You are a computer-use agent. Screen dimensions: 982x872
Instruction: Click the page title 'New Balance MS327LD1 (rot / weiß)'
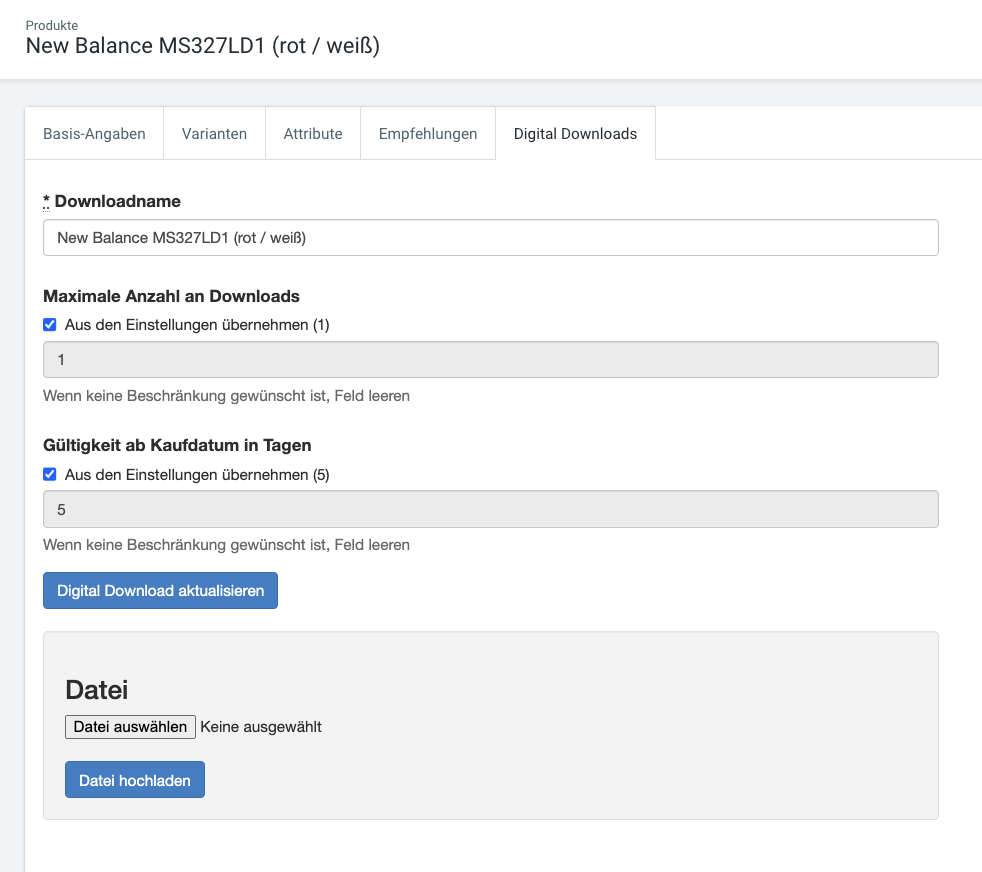click(x=202, y=46)
